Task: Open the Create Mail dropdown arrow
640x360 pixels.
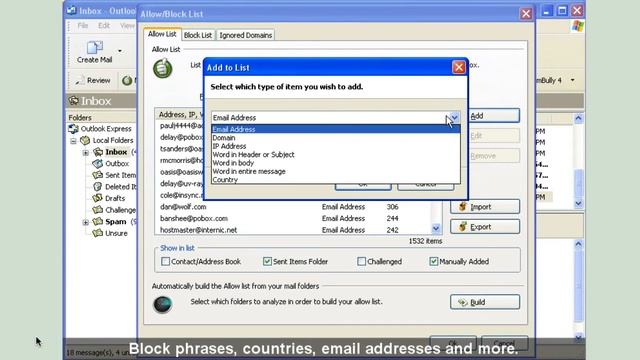Action: [x=120, y=51]
